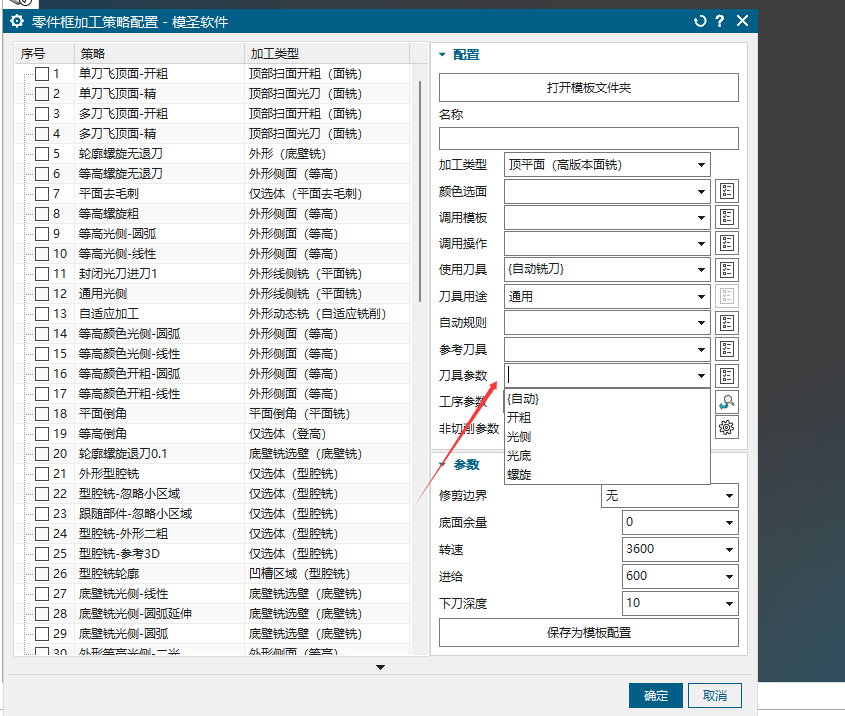The width and height of the screenshot is (845, 716).
Task: Check the box for 跟随部件-忽略小区域
Action: click(42, 514)
